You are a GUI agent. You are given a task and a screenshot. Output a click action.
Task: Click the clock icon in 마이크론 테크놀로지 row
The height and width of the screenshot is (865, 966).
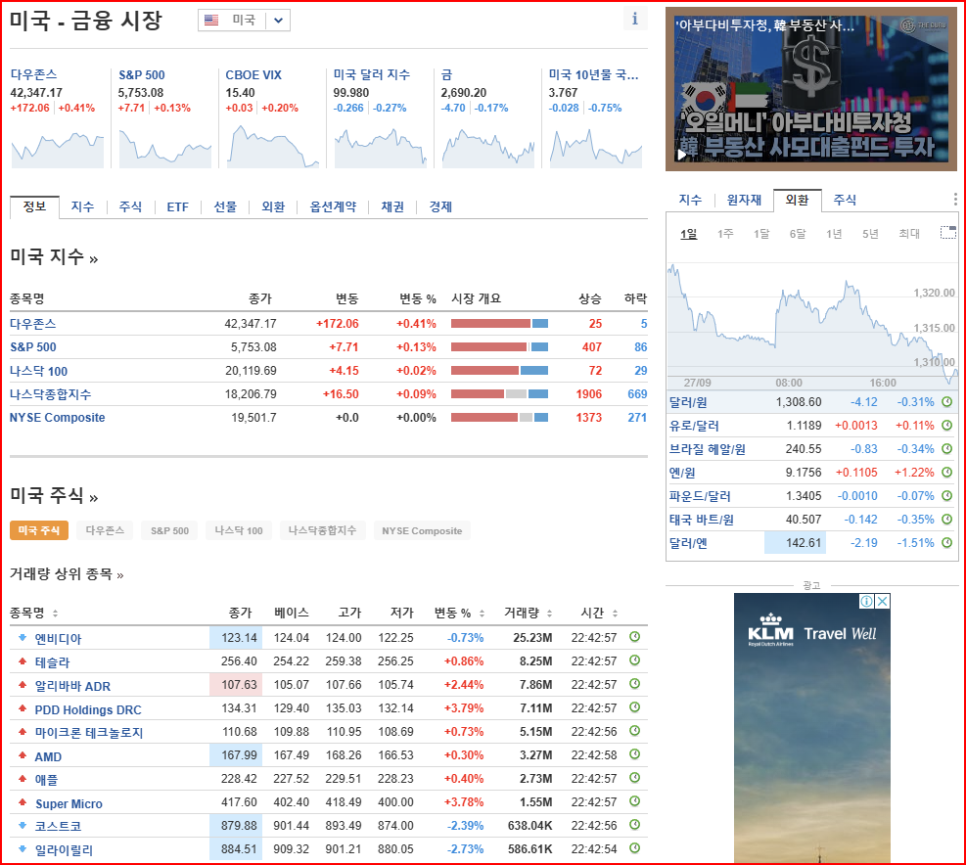pos(635,730)
